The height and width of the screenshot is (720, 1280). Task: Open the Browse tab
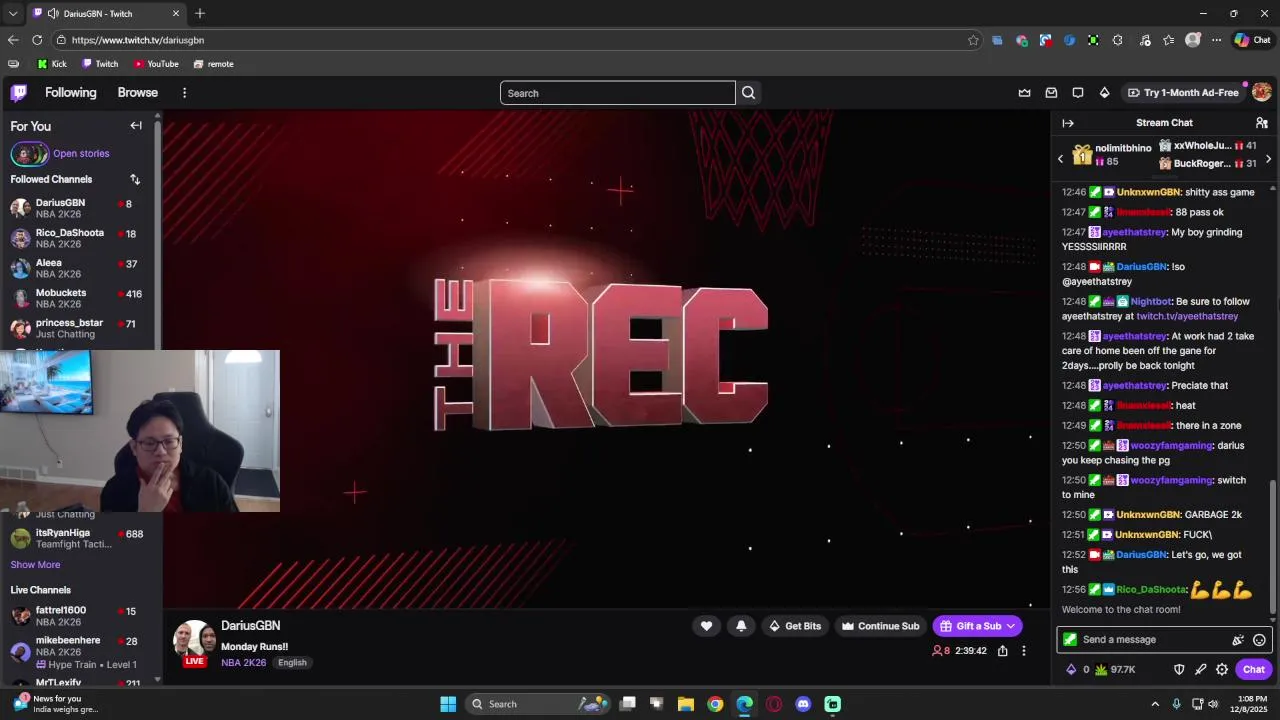click(138, 93)
